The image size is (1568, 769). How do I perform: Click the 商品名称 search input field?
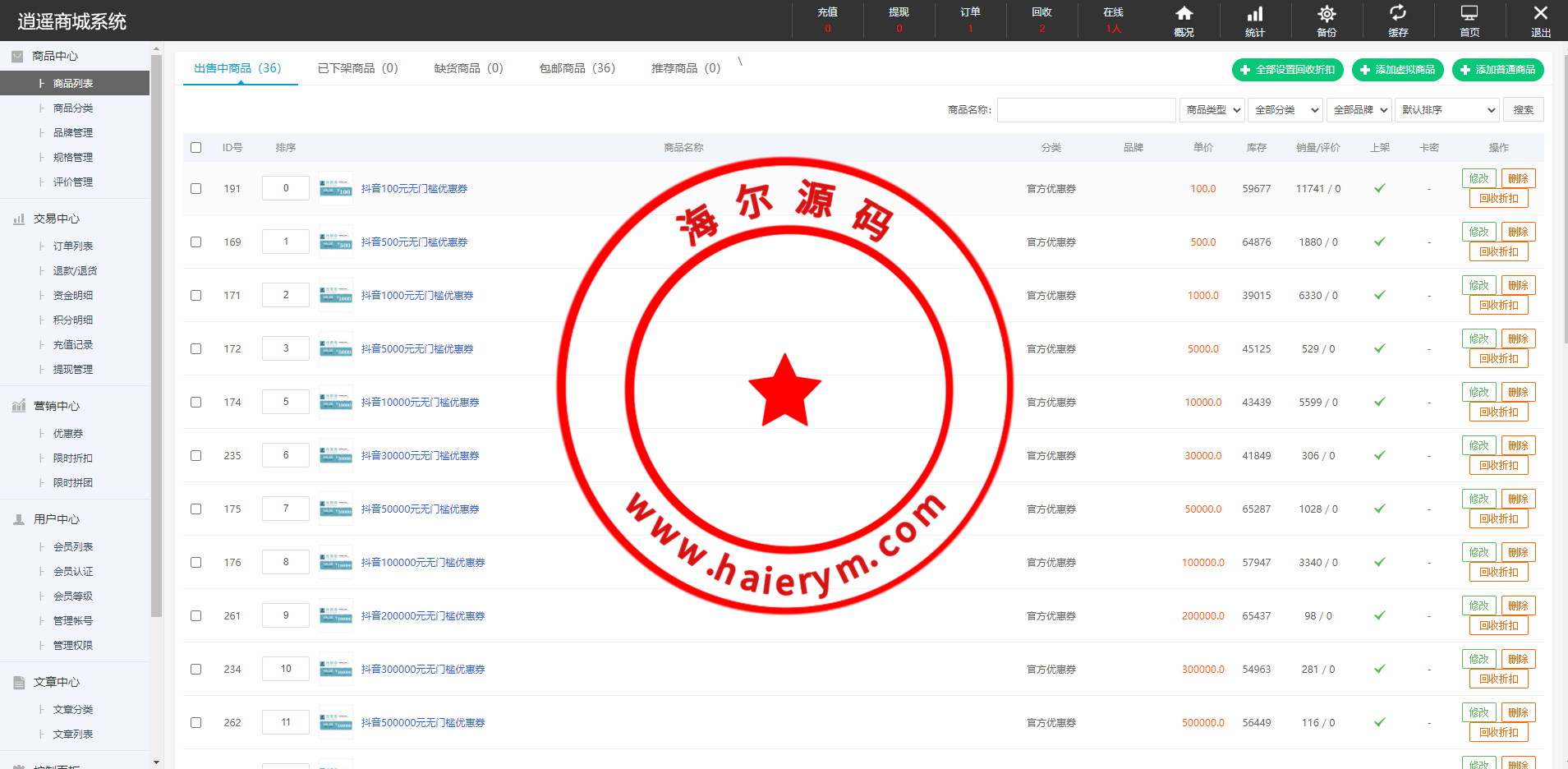(x=1086, y=110)
